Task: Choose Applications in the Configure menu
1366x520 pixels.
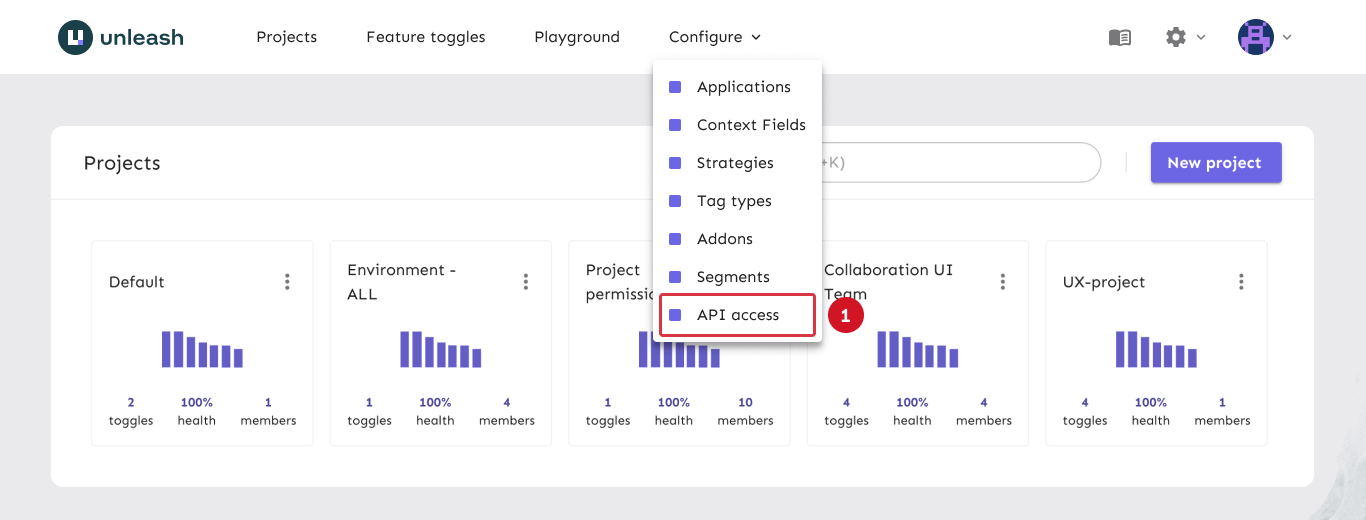Action: pos(743,87)
